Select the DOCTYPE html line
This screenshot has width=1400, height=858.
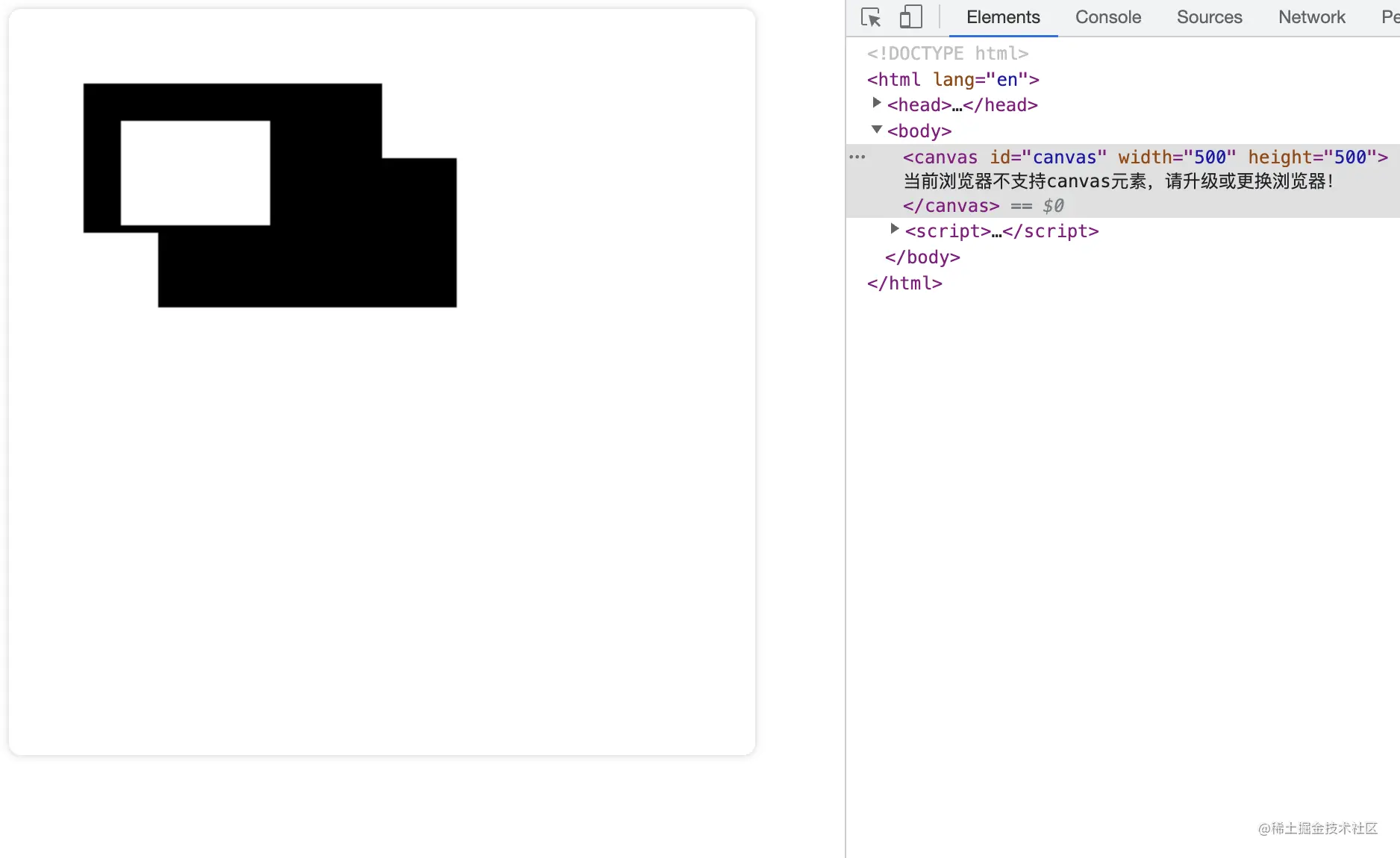[x=948, y=54]
